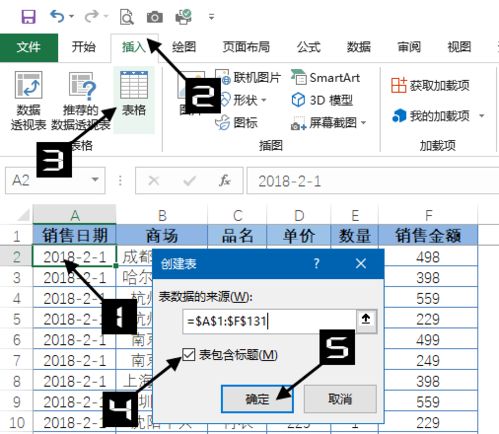Expand the Customize Quick Access Toolbar arrow

click(211, 16)
